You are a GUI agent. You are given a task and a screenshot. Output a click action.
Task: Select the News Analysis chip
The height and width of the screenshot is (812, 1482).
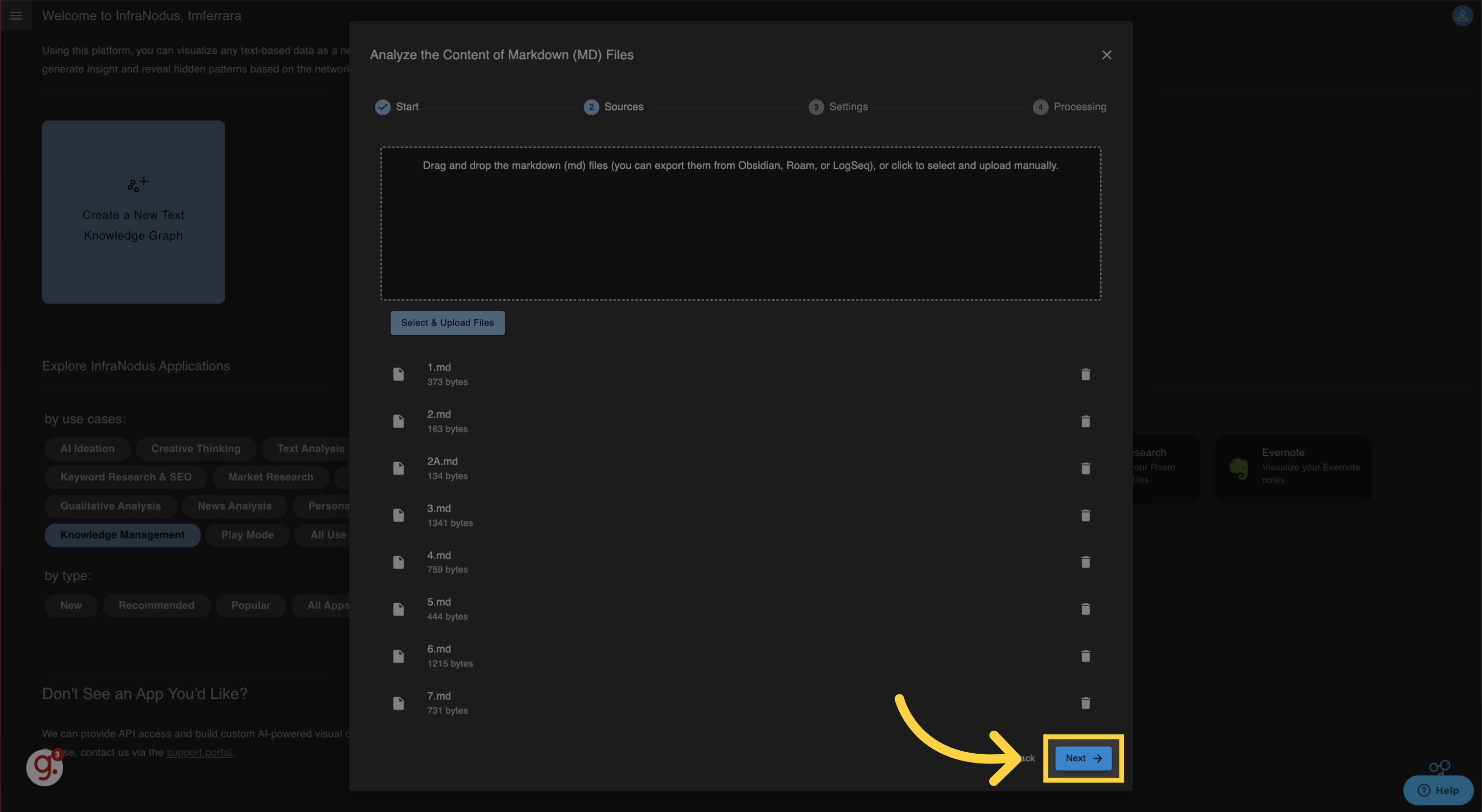point(234,506)
